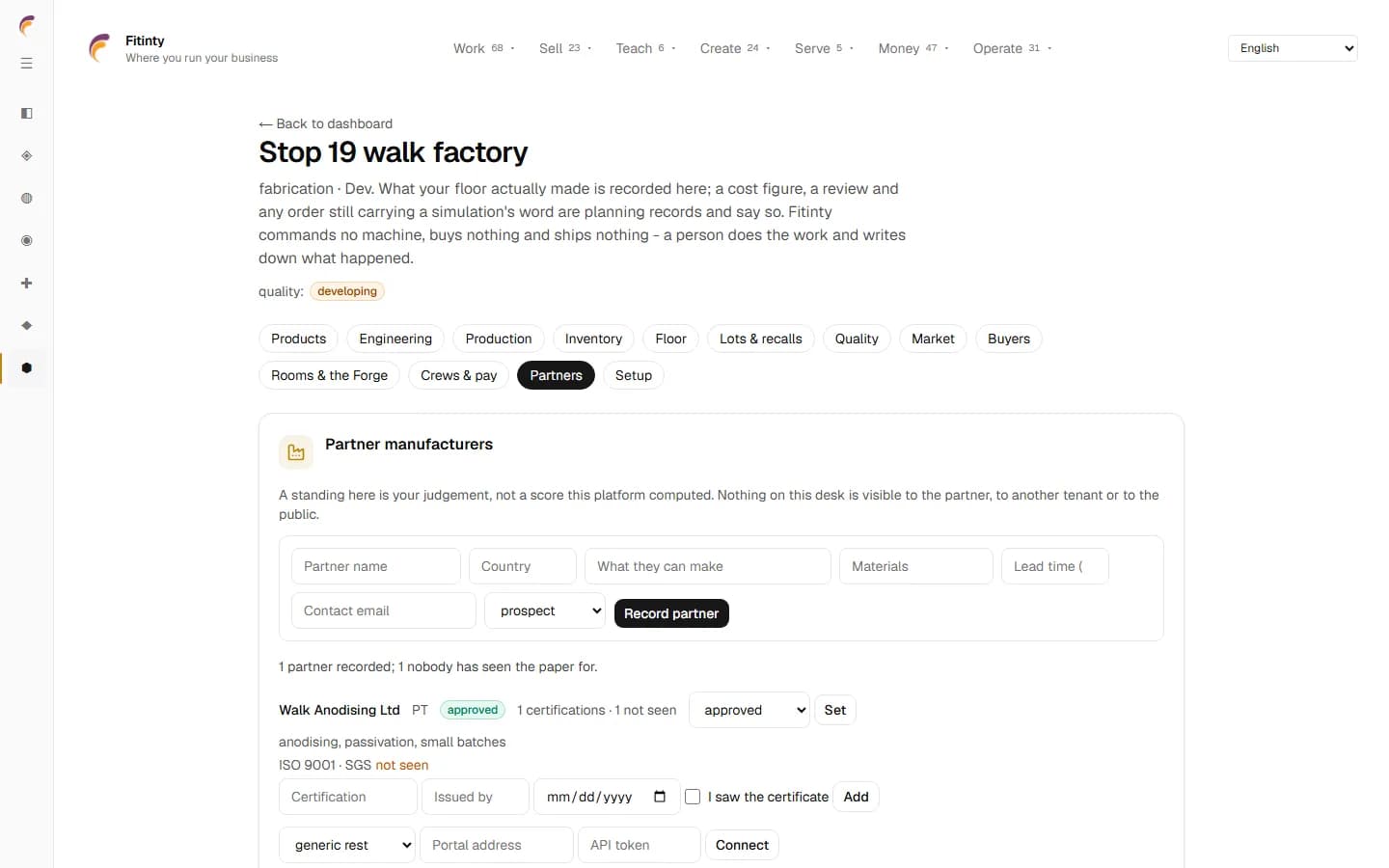Viewport: 1389px width, 868px height.
Task: Switch to the Lots & recalls tab
Action: pyautogui.click(x=761, y=339)
